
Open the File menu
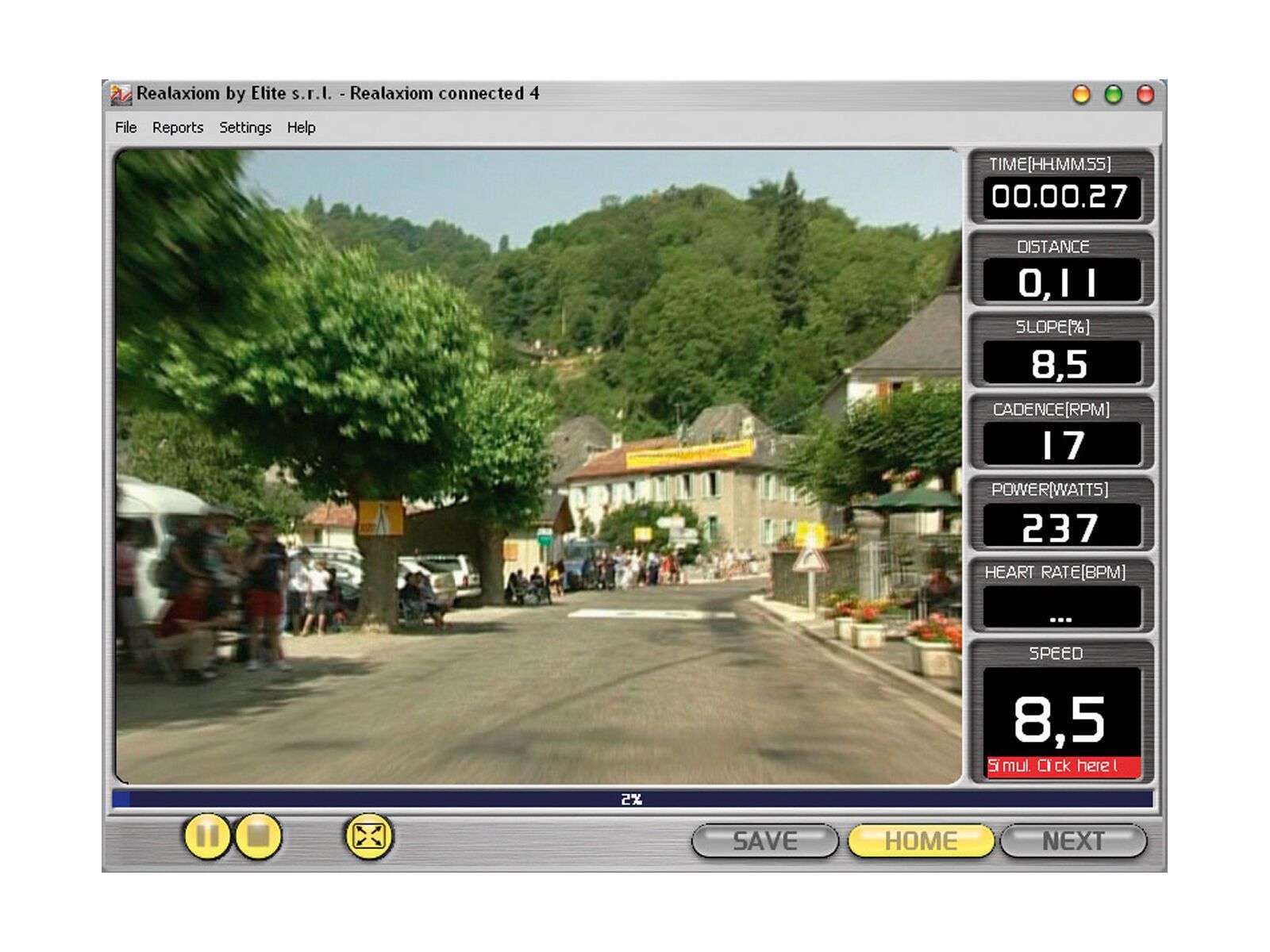(x=126, y=127)
